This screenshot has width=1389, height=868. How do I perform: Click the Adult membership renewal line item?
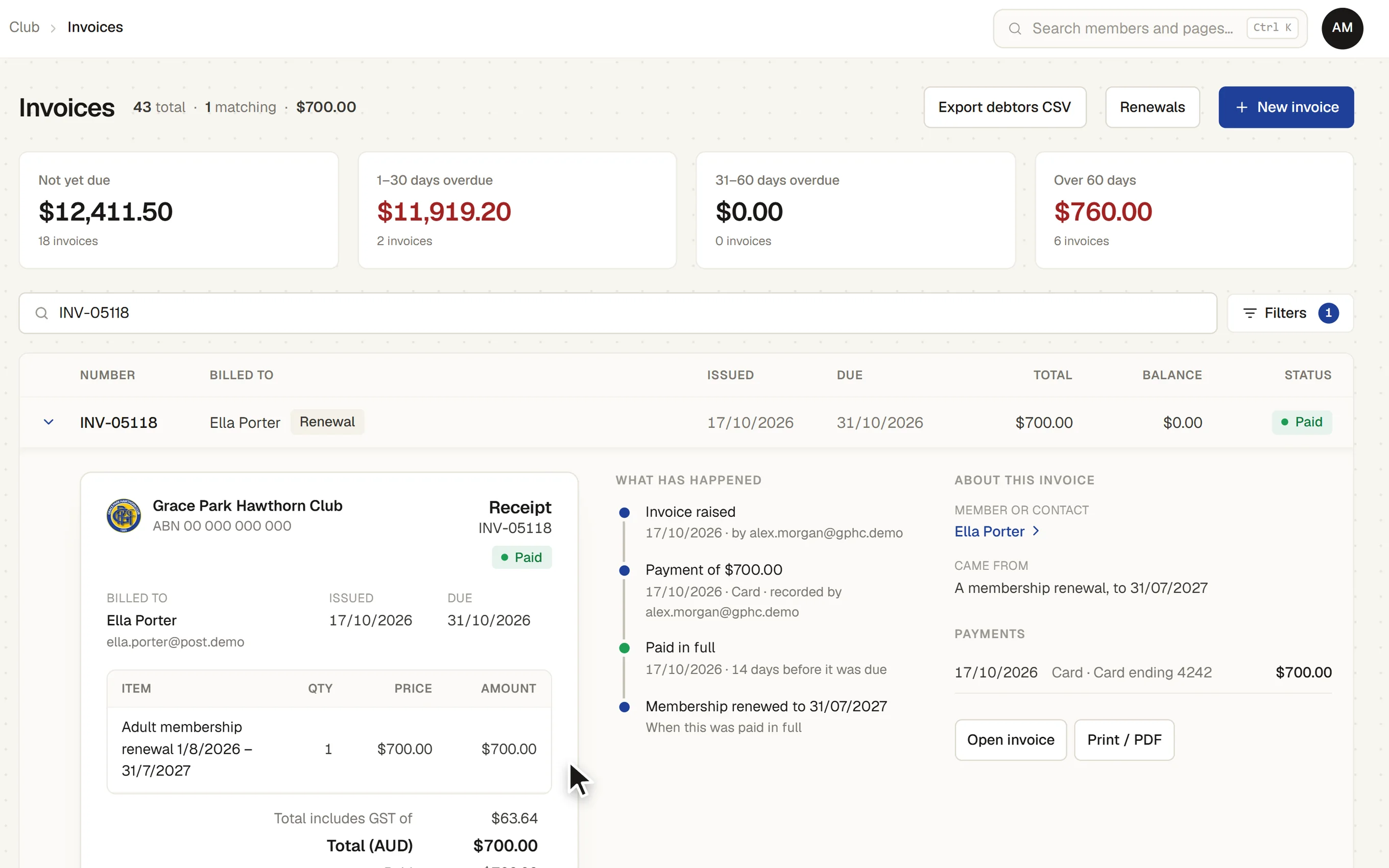(x=329, y=749)
